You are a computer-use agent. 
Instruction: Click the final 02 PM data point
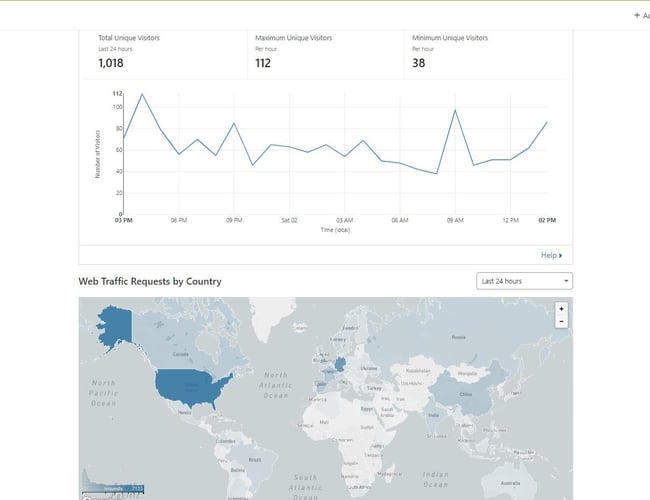click(x=547, y=122)
